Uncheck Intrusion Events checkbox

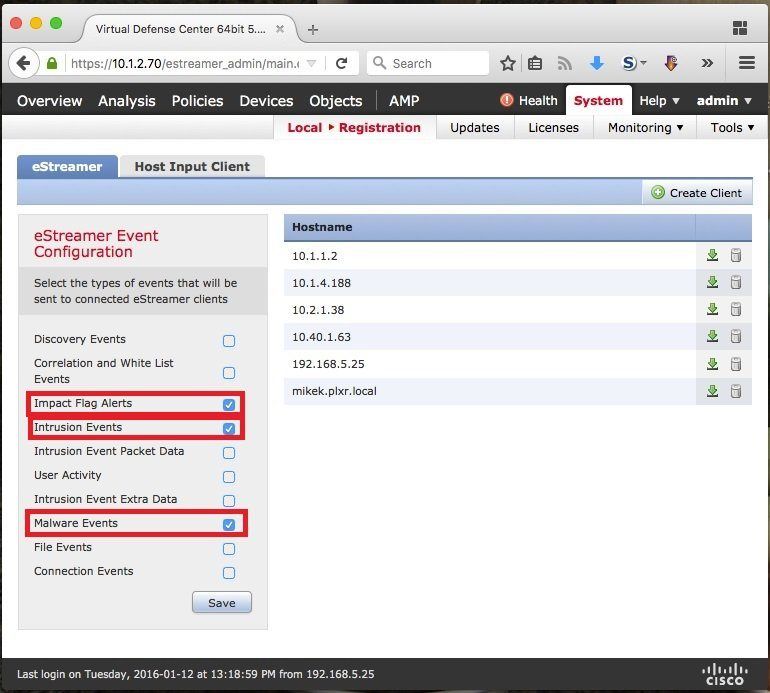[x=229, y=428]
